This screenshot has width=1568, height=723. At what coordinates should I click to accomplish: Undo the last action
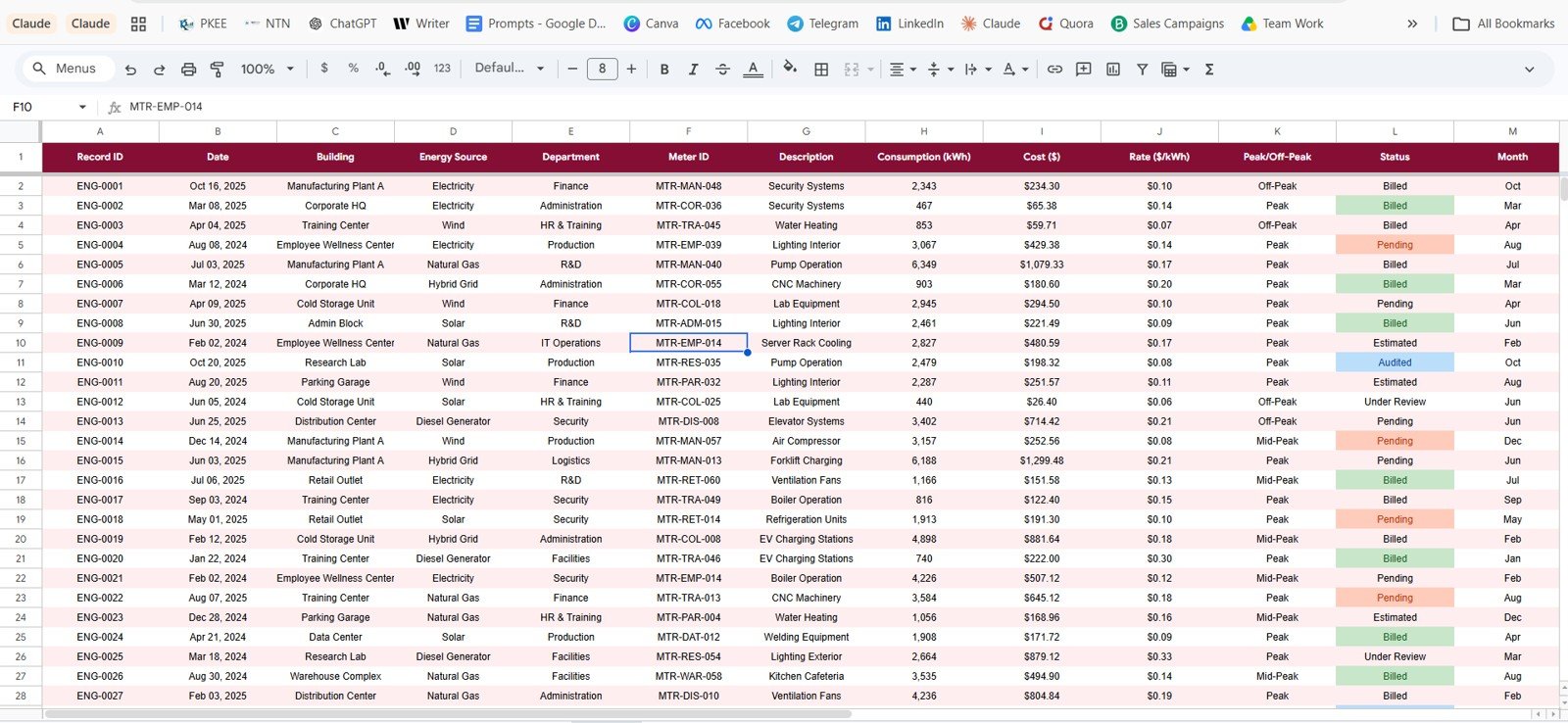130,69
